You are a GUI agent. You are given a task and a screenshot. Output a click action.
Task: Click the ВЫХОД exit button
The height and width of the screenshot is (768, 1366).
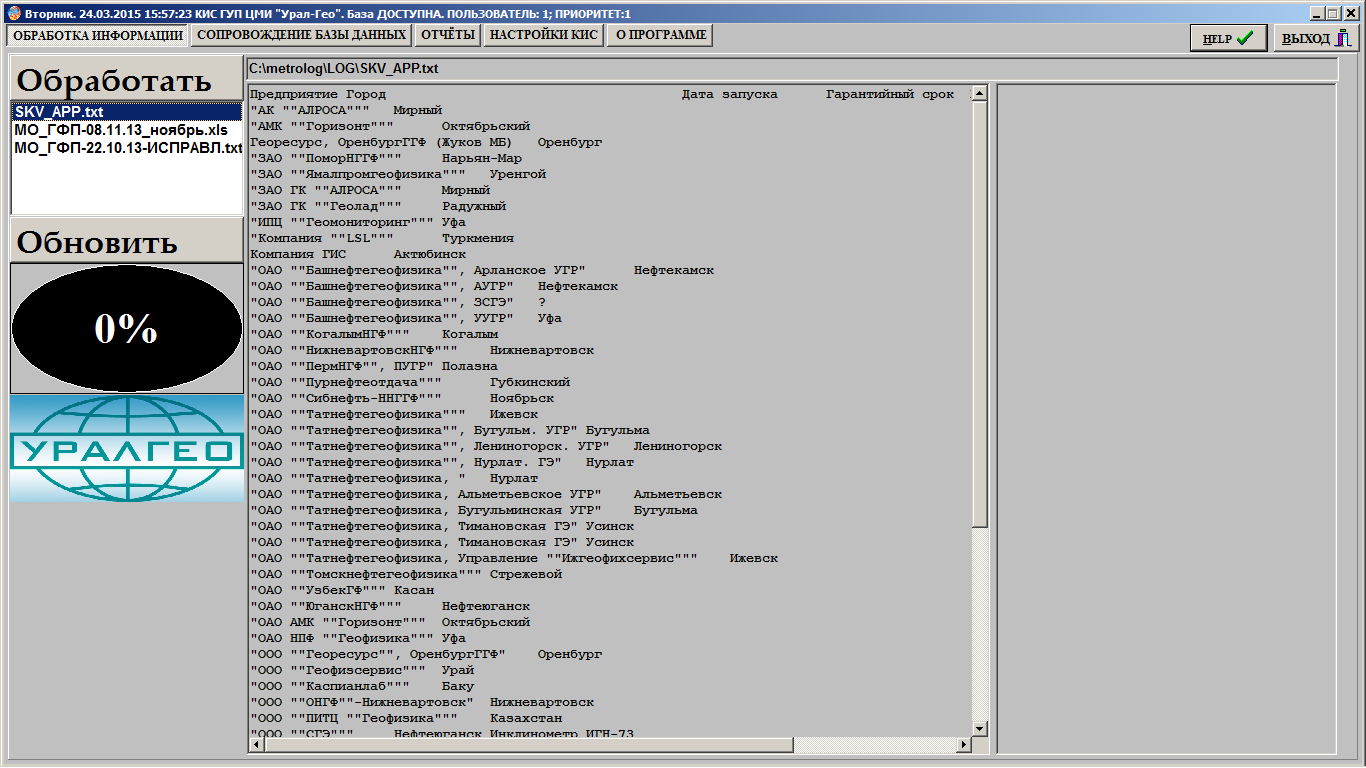point(1317,38)
